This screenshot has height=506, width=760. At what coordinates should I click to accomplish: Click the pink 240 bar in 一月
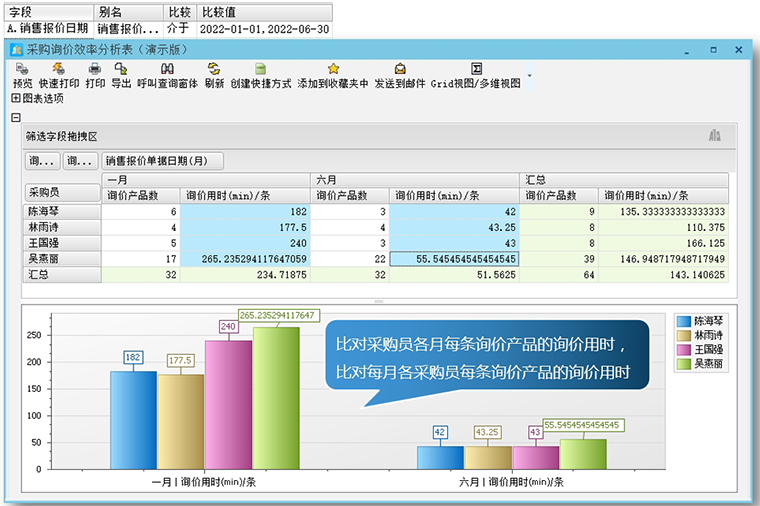[228, 405]
